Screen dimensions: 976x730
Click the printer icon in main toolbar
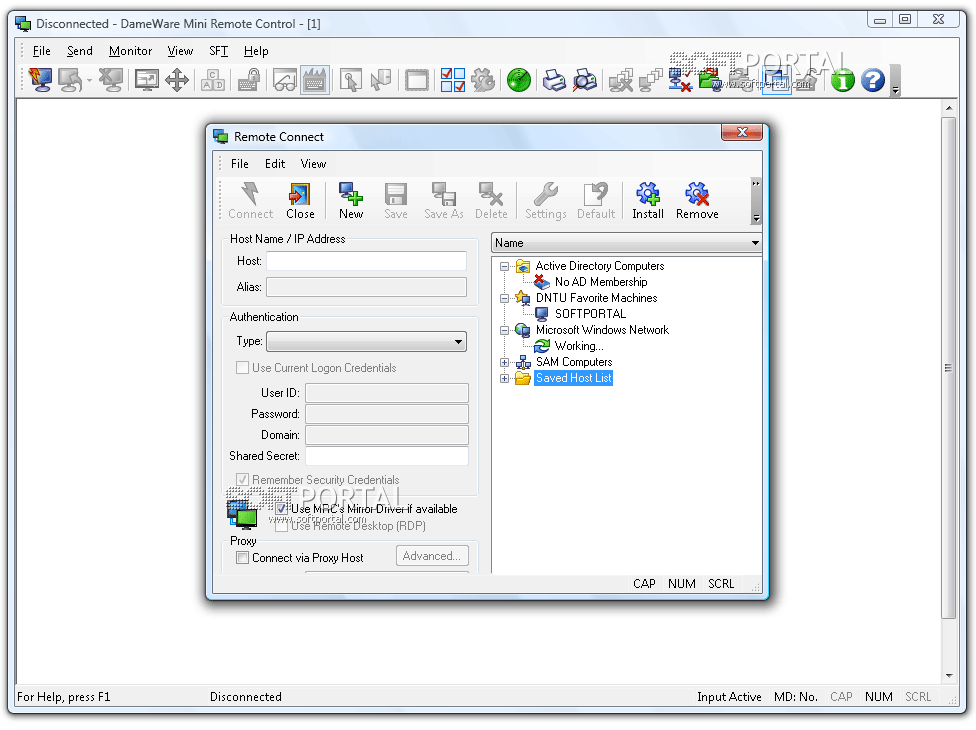[x=554, y=80]
